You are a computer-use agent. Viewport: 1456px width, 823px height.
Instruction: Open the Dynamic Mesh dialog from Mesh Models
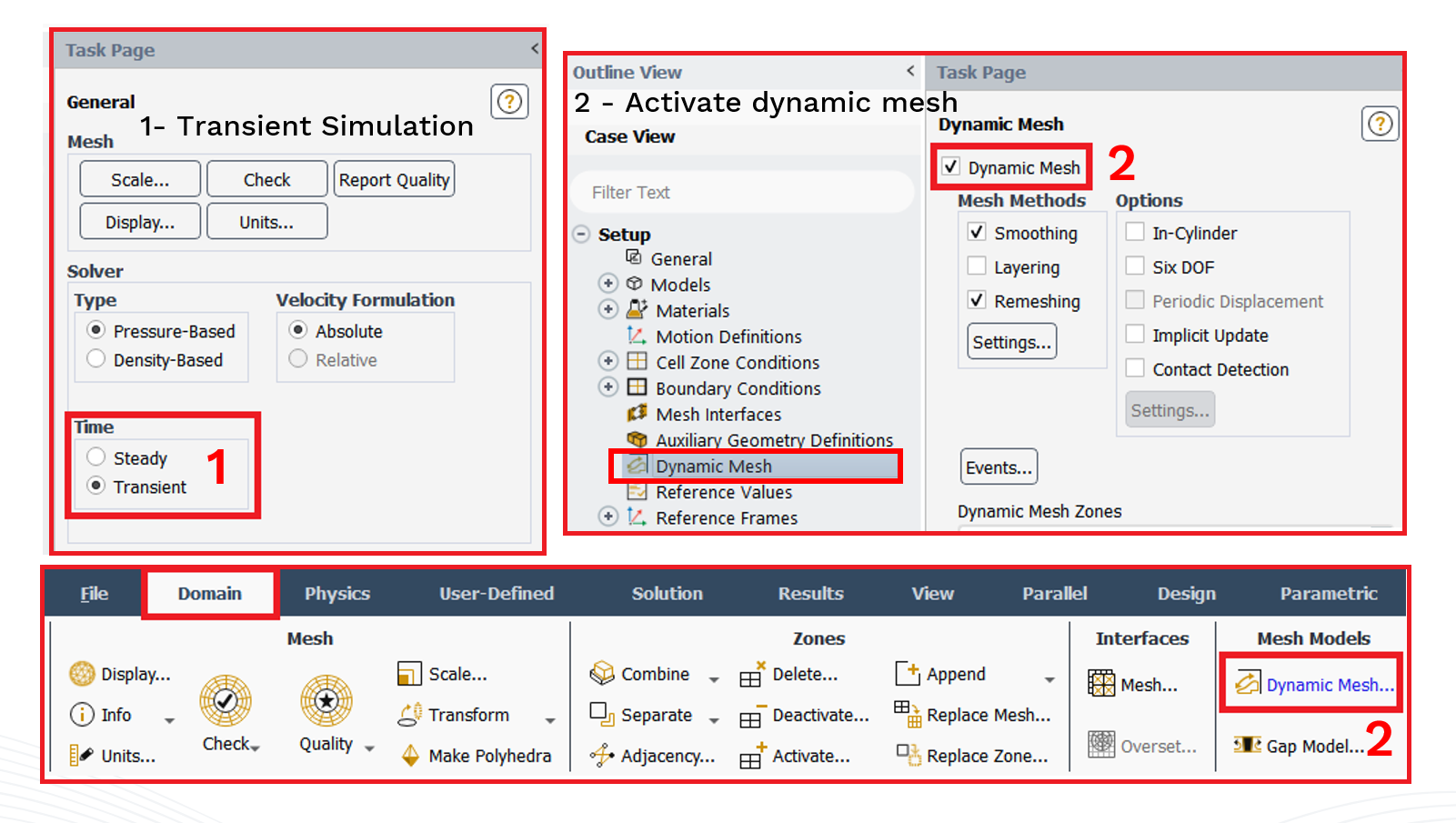click(x=1329, y=685)
